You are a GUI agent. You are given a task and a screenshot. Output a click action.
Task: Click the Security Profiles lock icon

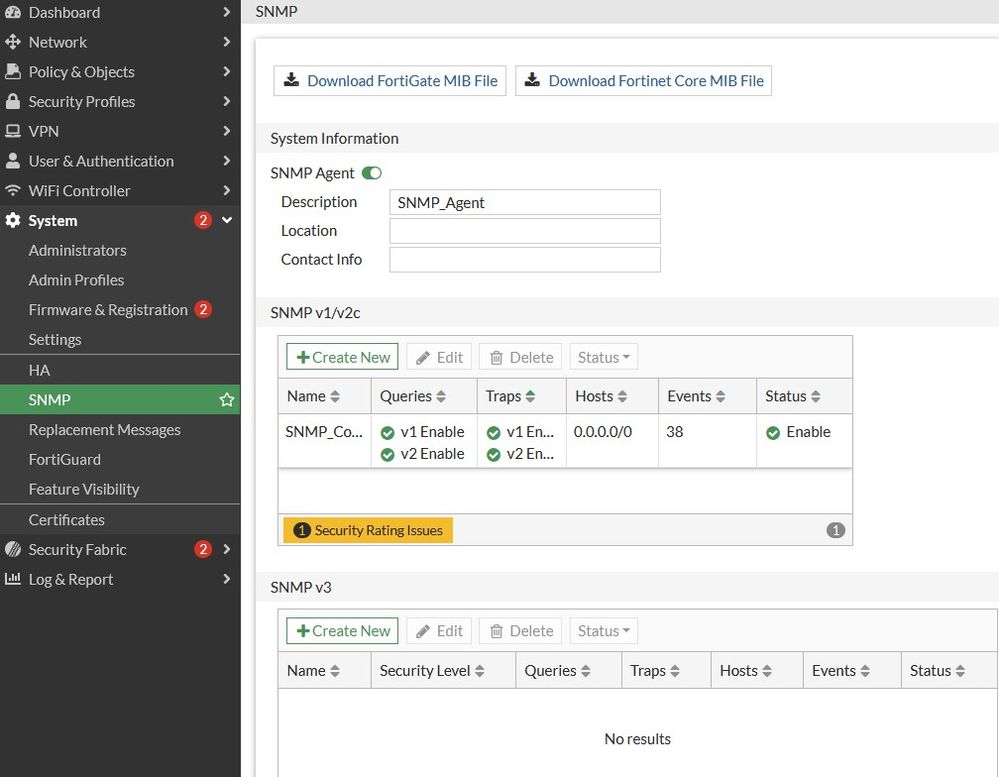pos(13,102)
